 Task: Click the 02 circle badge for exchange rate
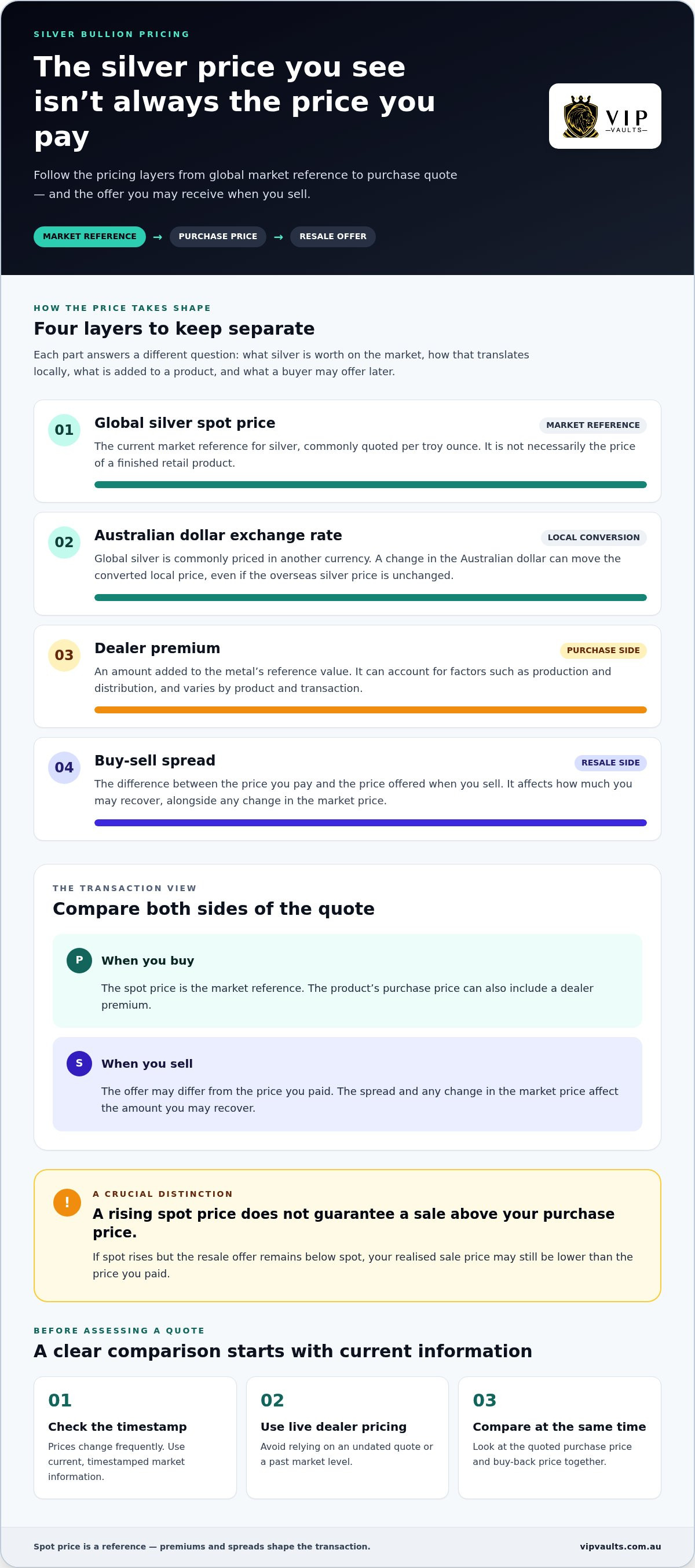click(x=64, y=543)
